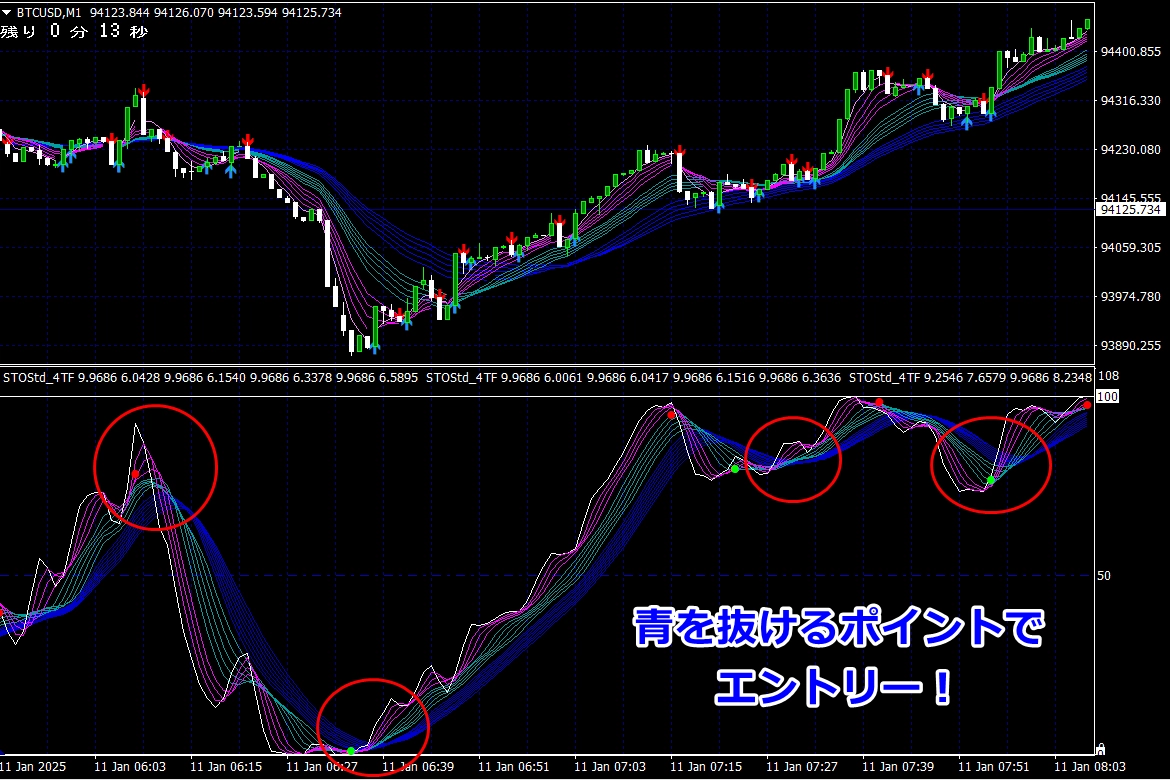Select the green dot at the stochastic bottom near 06:27
Viewport: 1170px width, 780px height.
tap(351, 750)
